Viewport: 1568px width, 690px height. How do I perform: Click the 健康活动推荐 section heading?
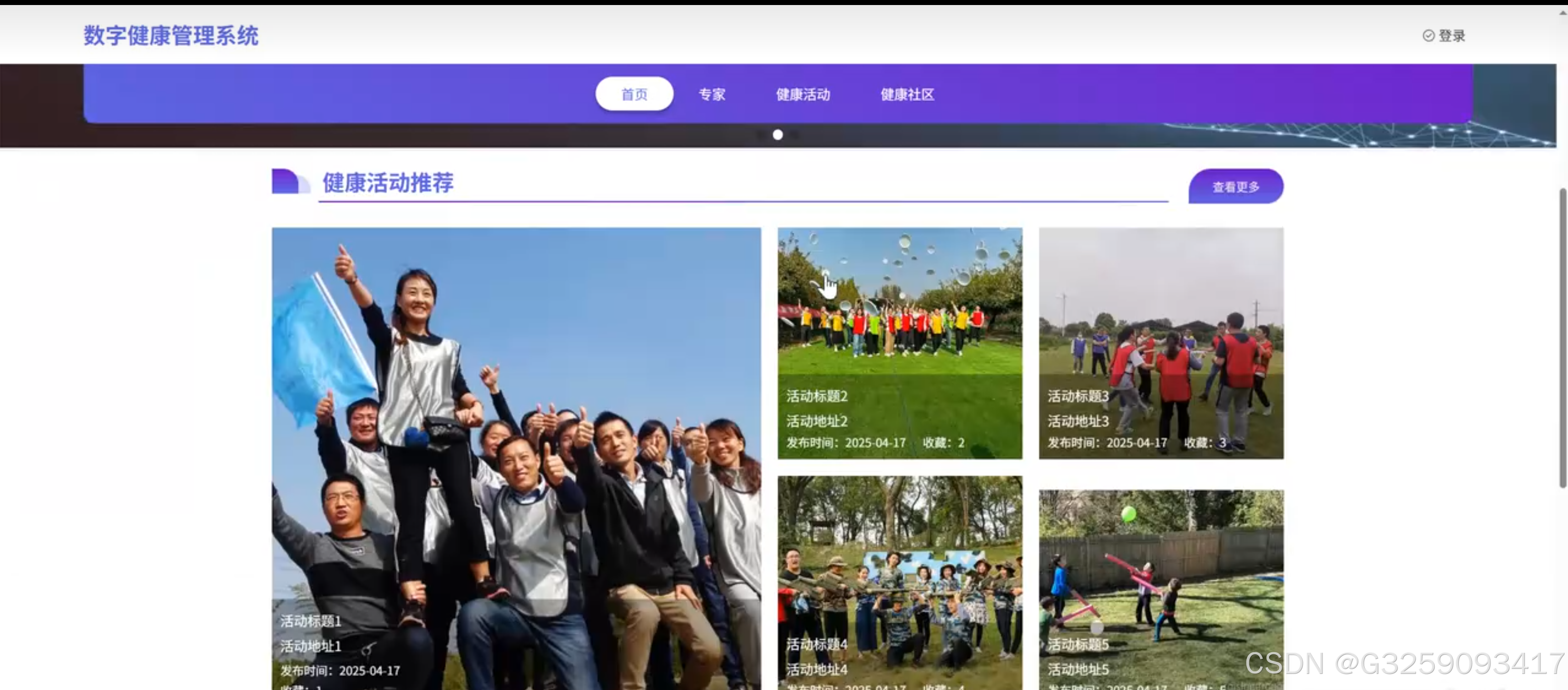[x=388, y=183]
